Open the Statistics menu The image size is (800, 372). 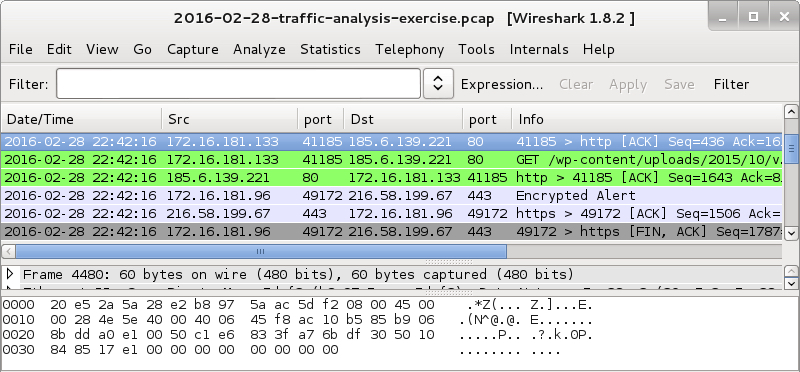point(330,49)
